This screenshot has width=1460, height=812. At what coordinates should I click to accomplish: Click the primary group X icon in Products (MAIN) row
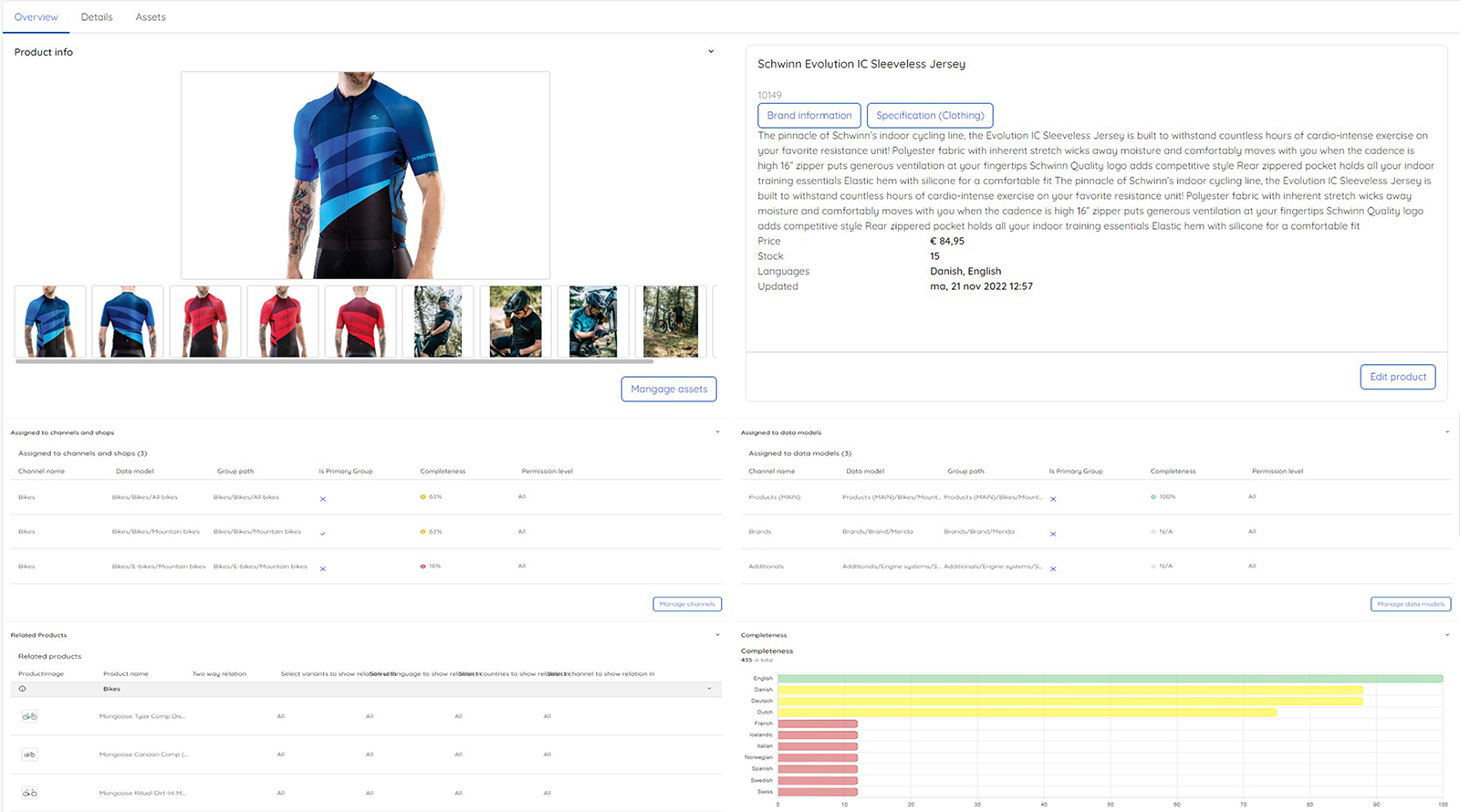pos(1053,499)
